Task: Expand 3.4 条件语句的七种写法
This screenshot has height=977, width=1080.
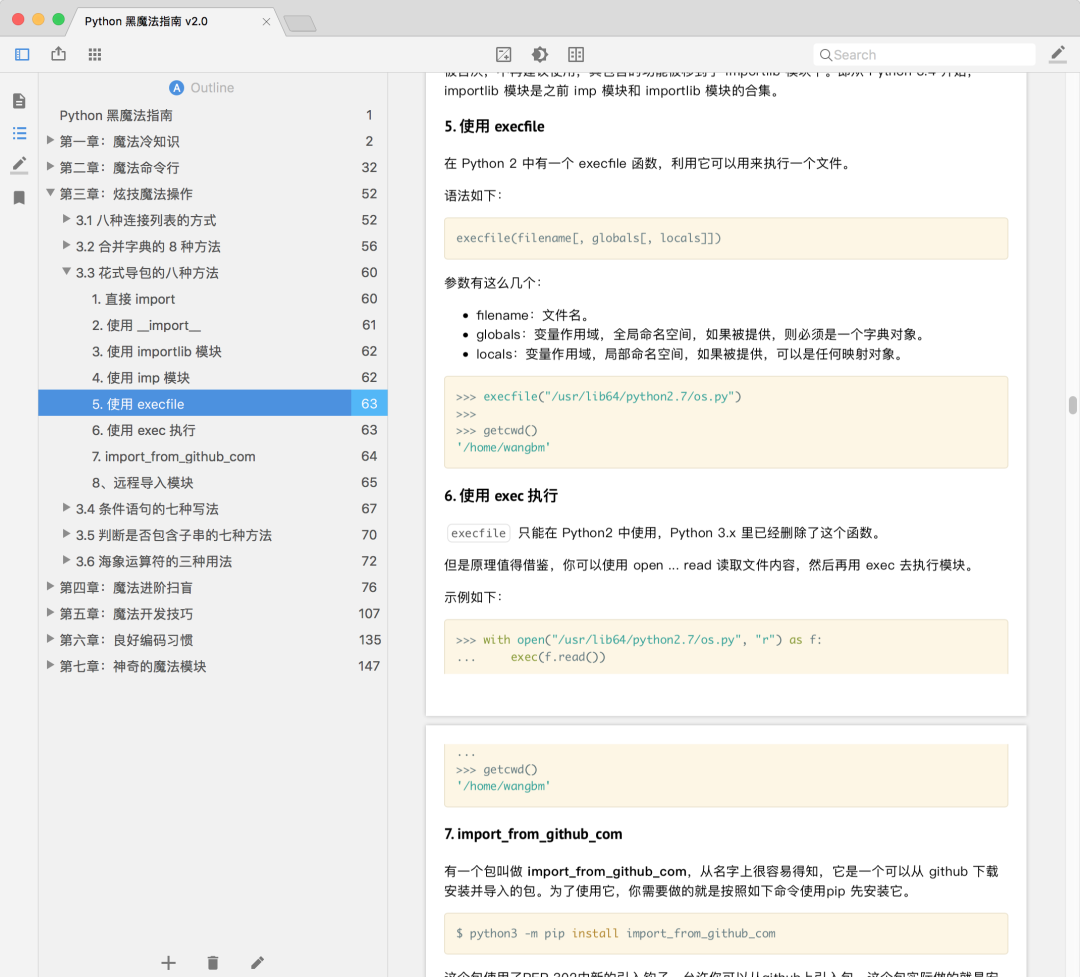Action: click(67, 508)
